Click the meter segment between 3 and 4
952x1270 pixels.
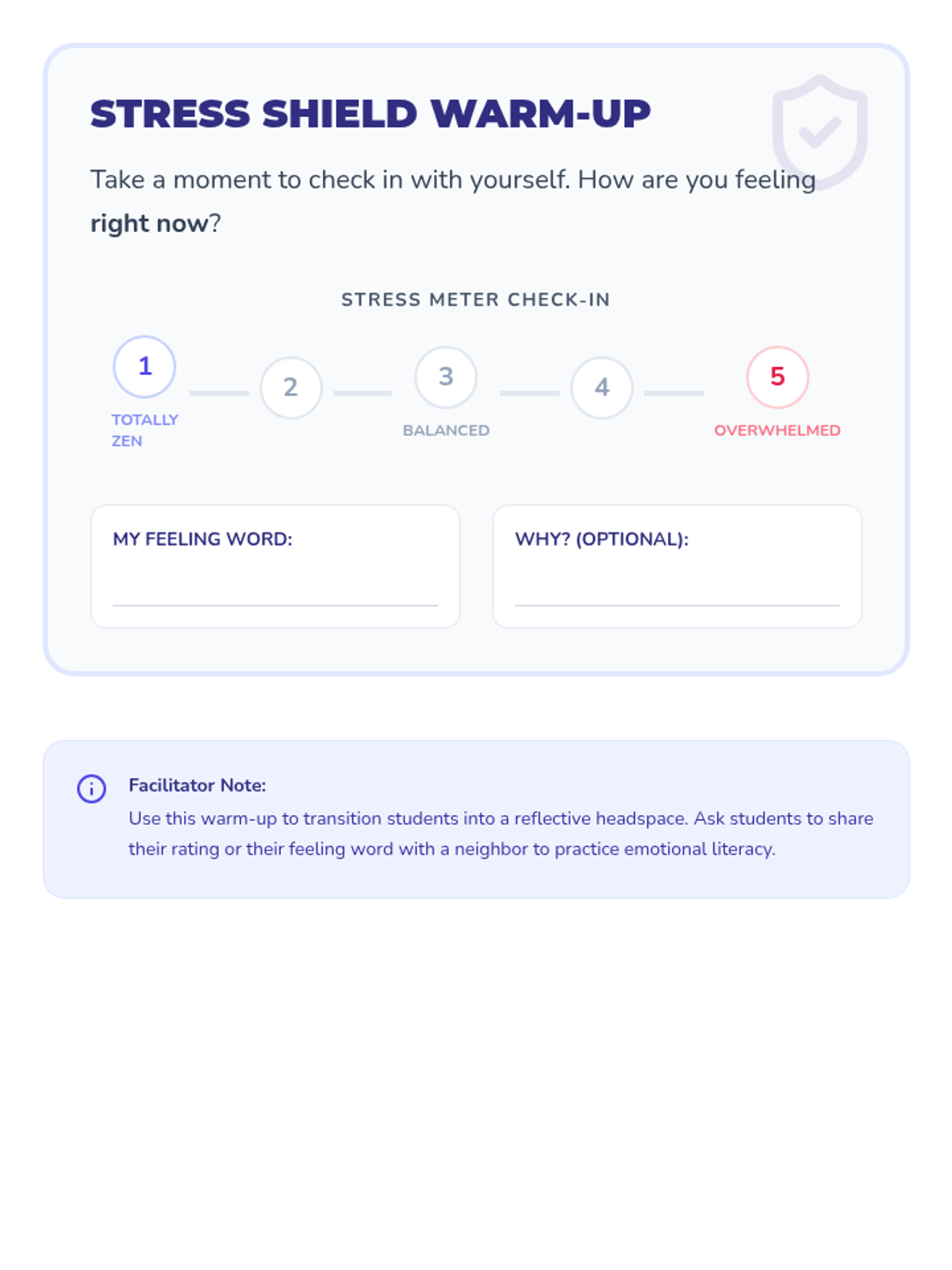coord(530,393)
